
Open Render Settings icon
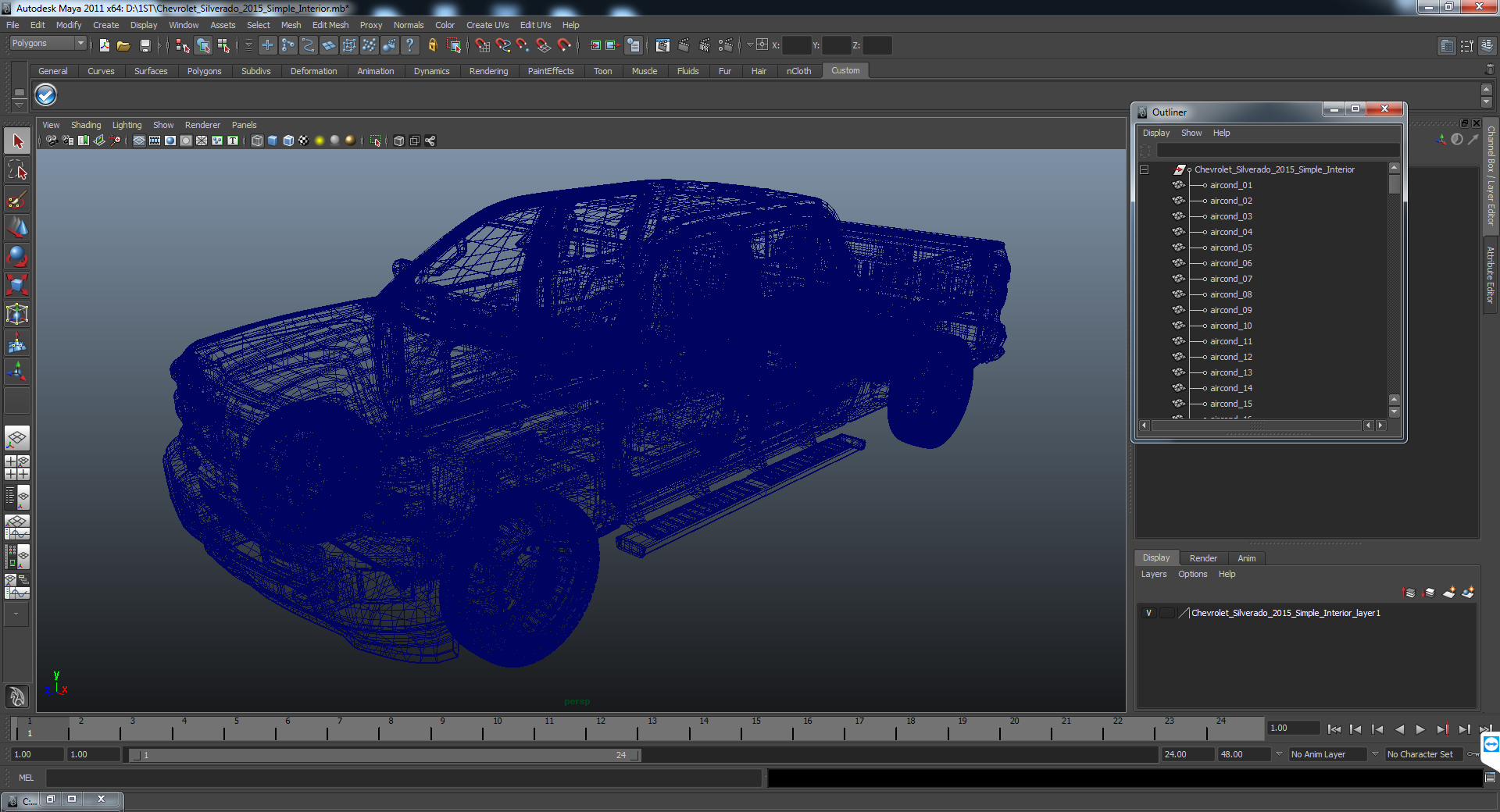point(726,45)
